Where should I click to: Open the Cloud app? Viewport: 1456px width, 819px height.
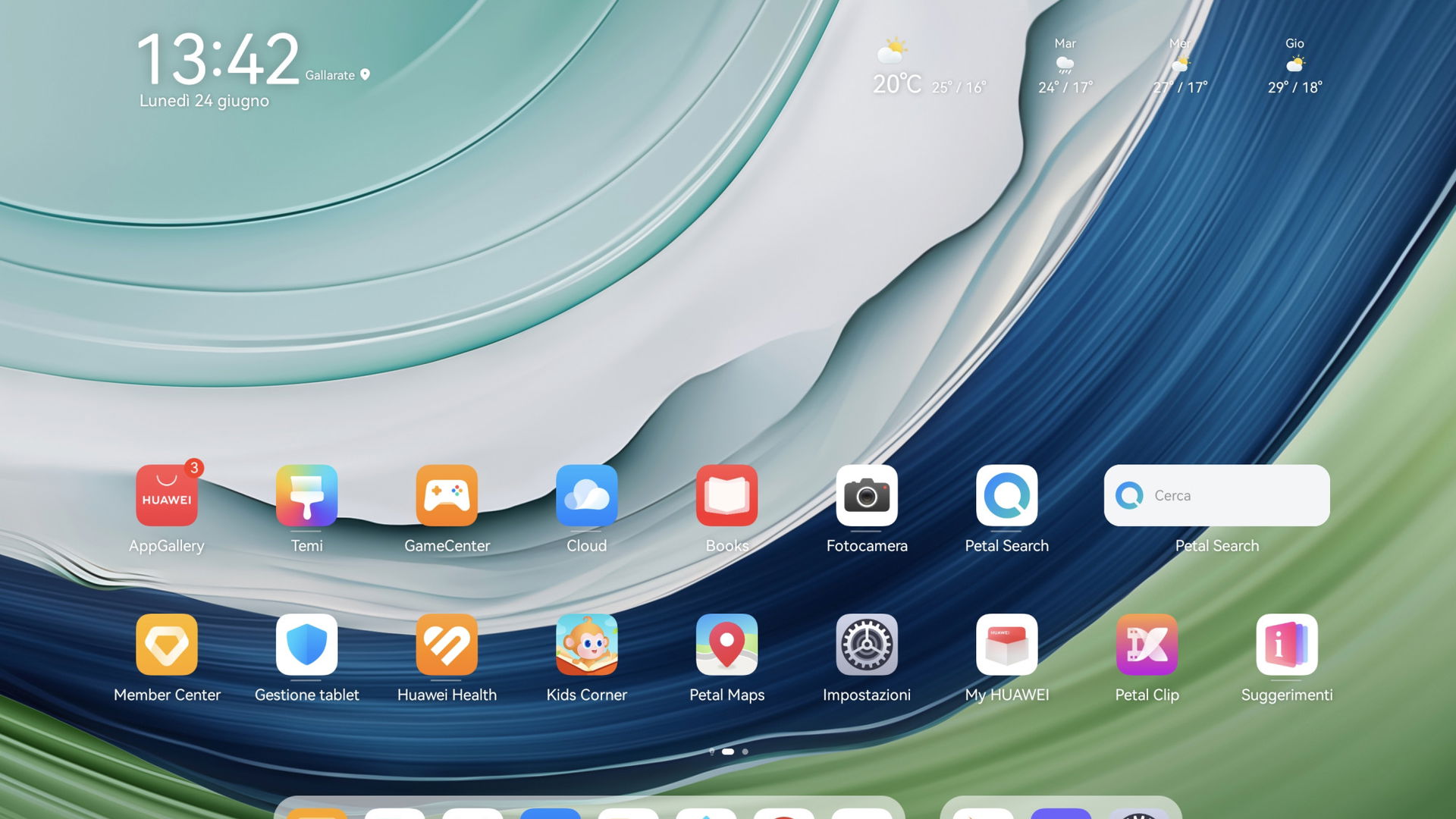click(x=587, y=495)
